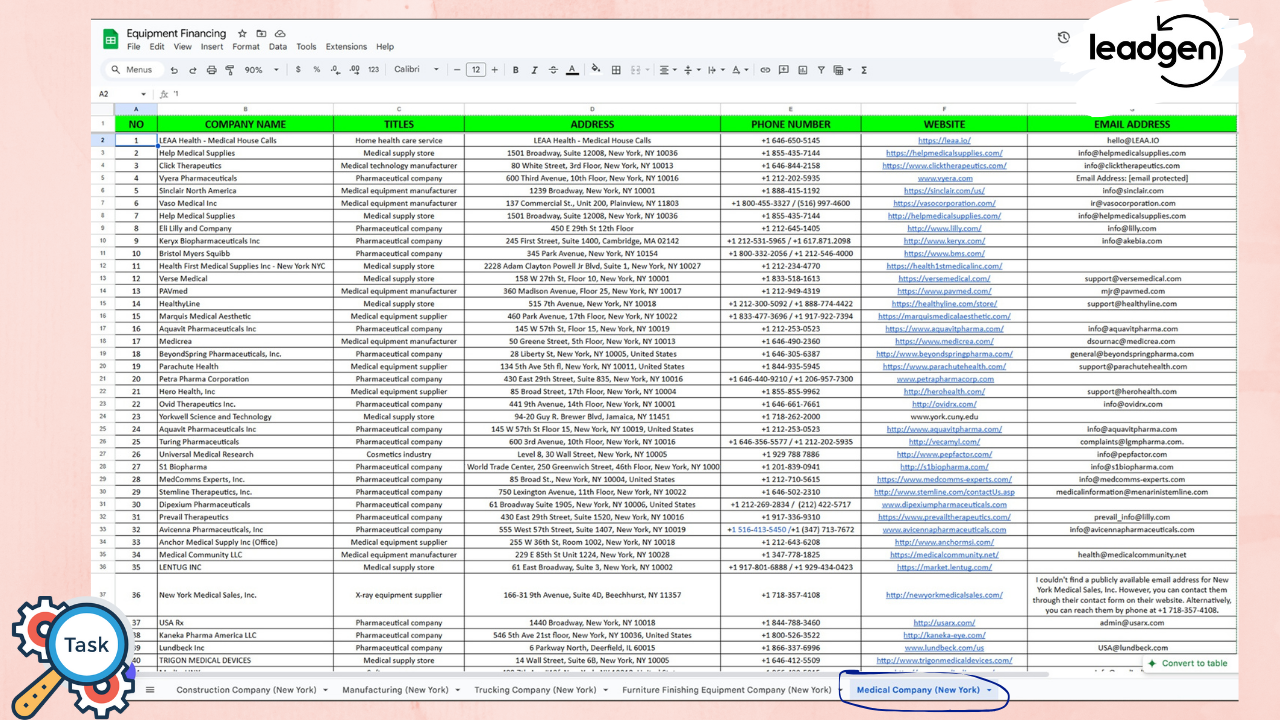
Task: Open version history clock icon
Action: tap(1063, 38)
